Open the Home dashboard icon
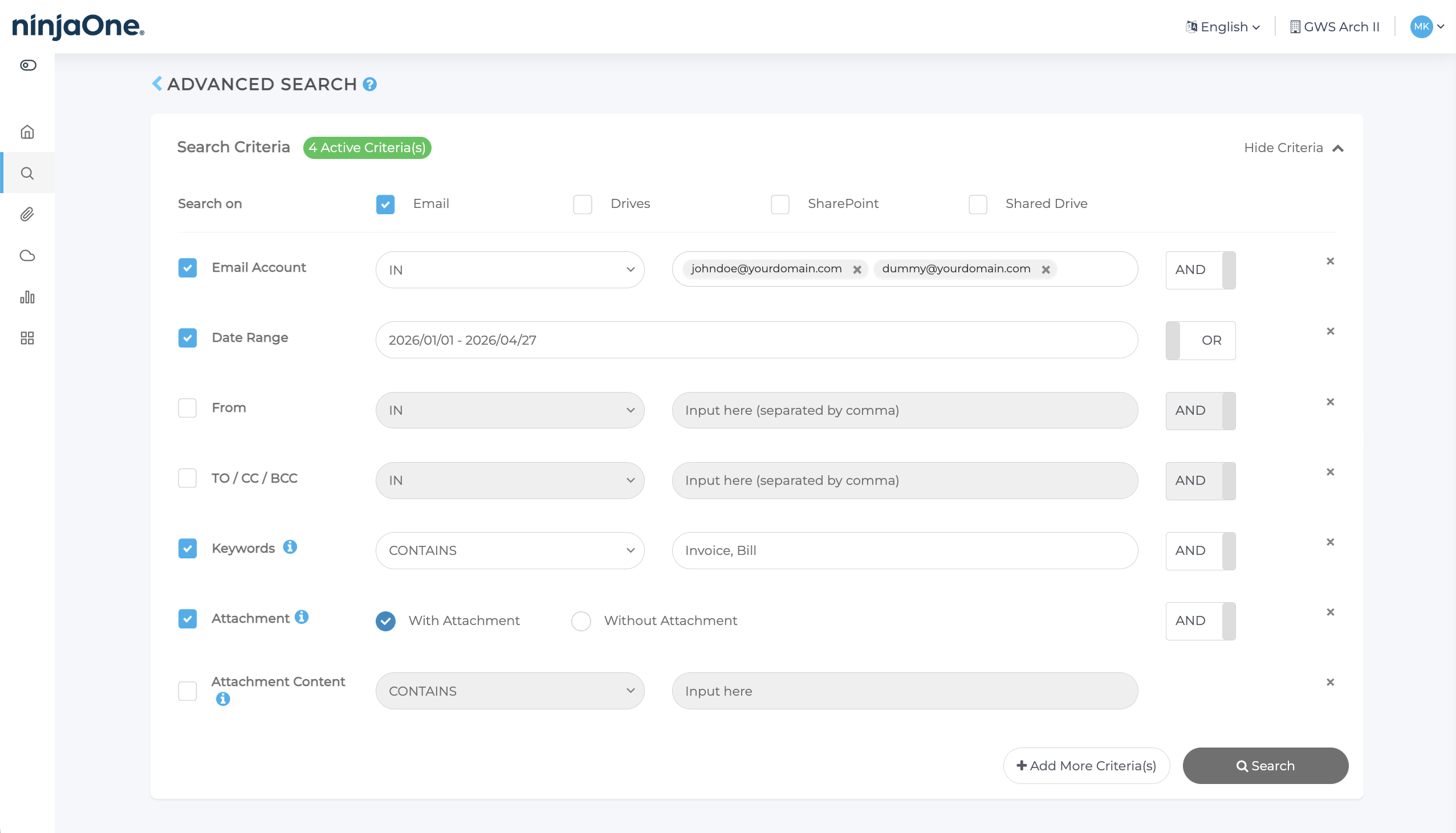1456x833 pixels. (27, 132)
